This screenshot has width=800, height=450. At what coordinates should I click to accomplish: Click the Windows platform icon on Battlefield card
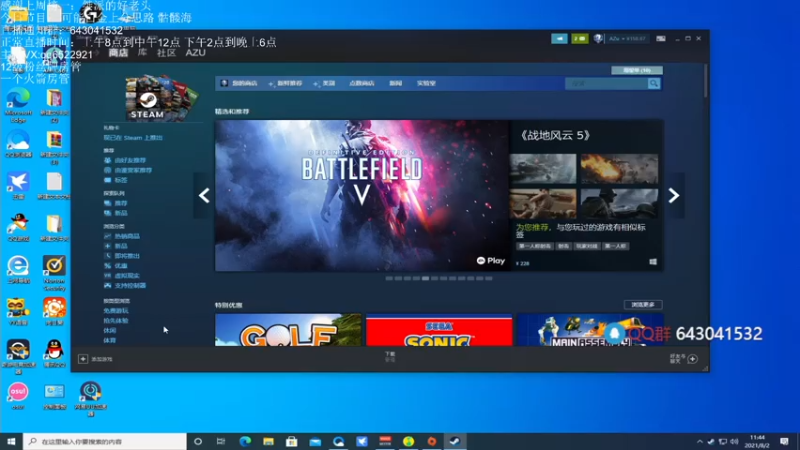[653, 262]
